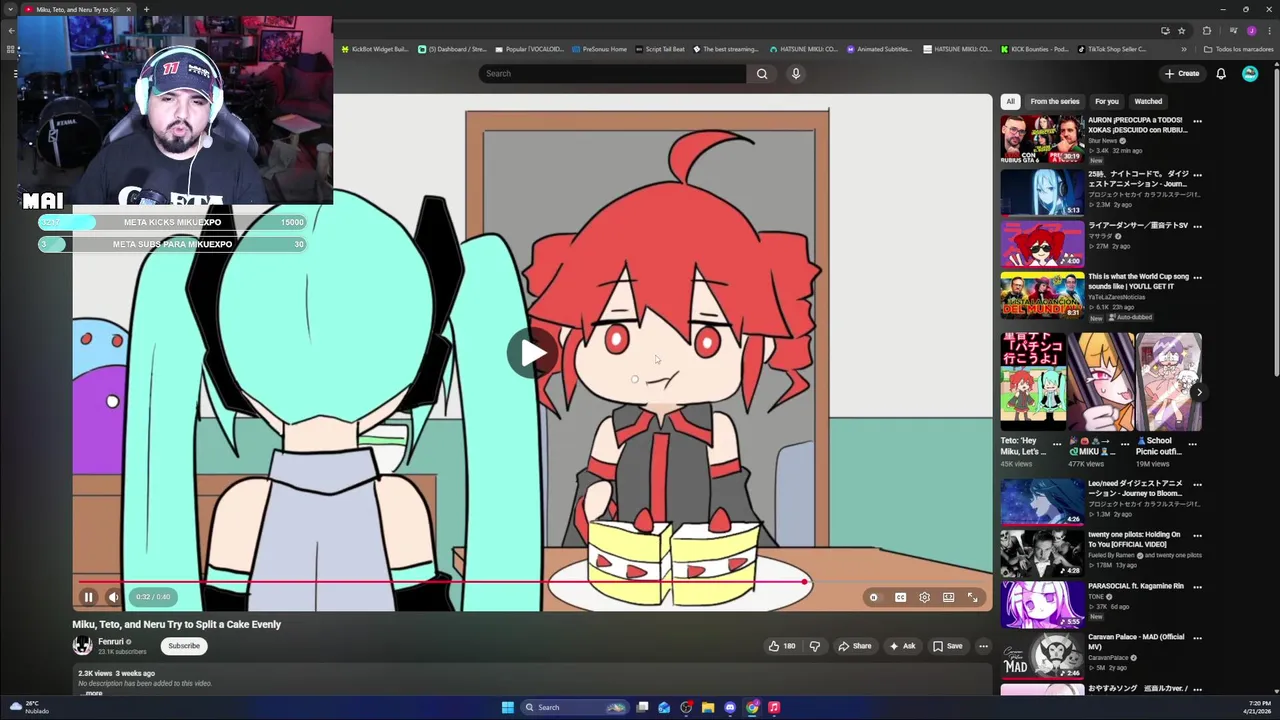The width and height of the screenshot is (1280, 720).
Task: Open Task View in the taskbar
Action: [642, 707]
